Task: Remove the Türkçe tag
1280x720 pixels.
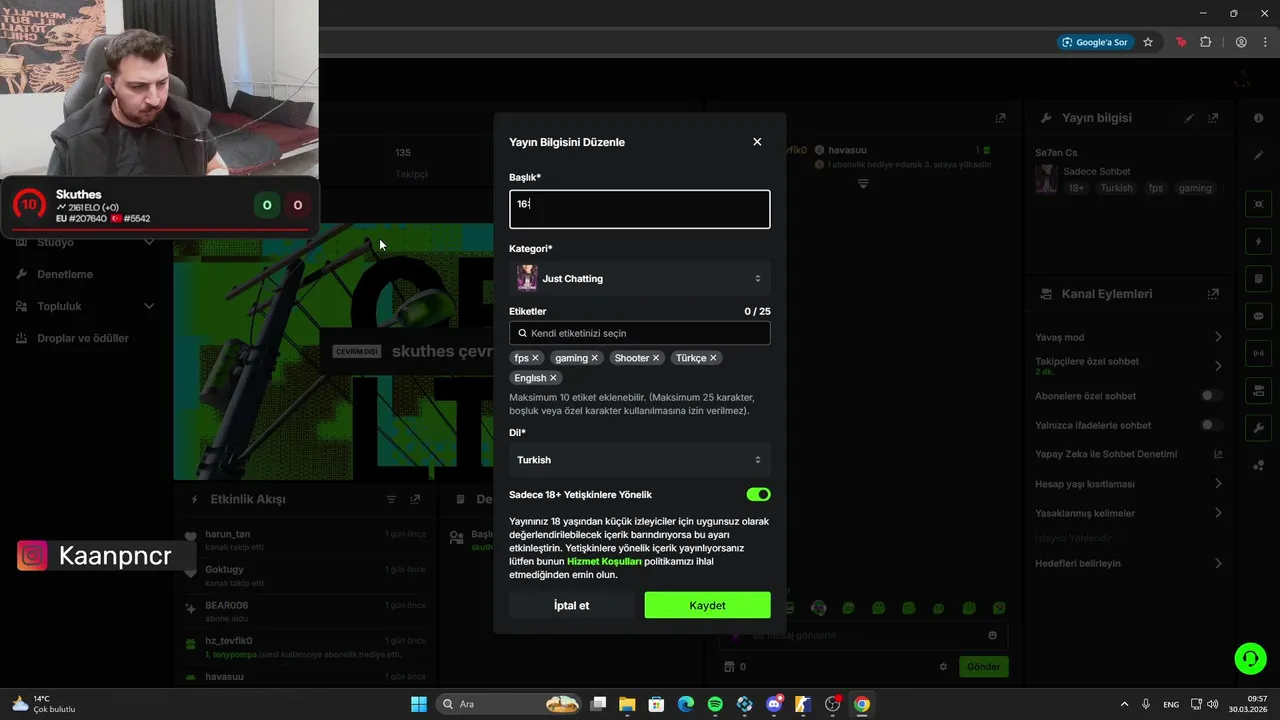Action: (713, 358)
